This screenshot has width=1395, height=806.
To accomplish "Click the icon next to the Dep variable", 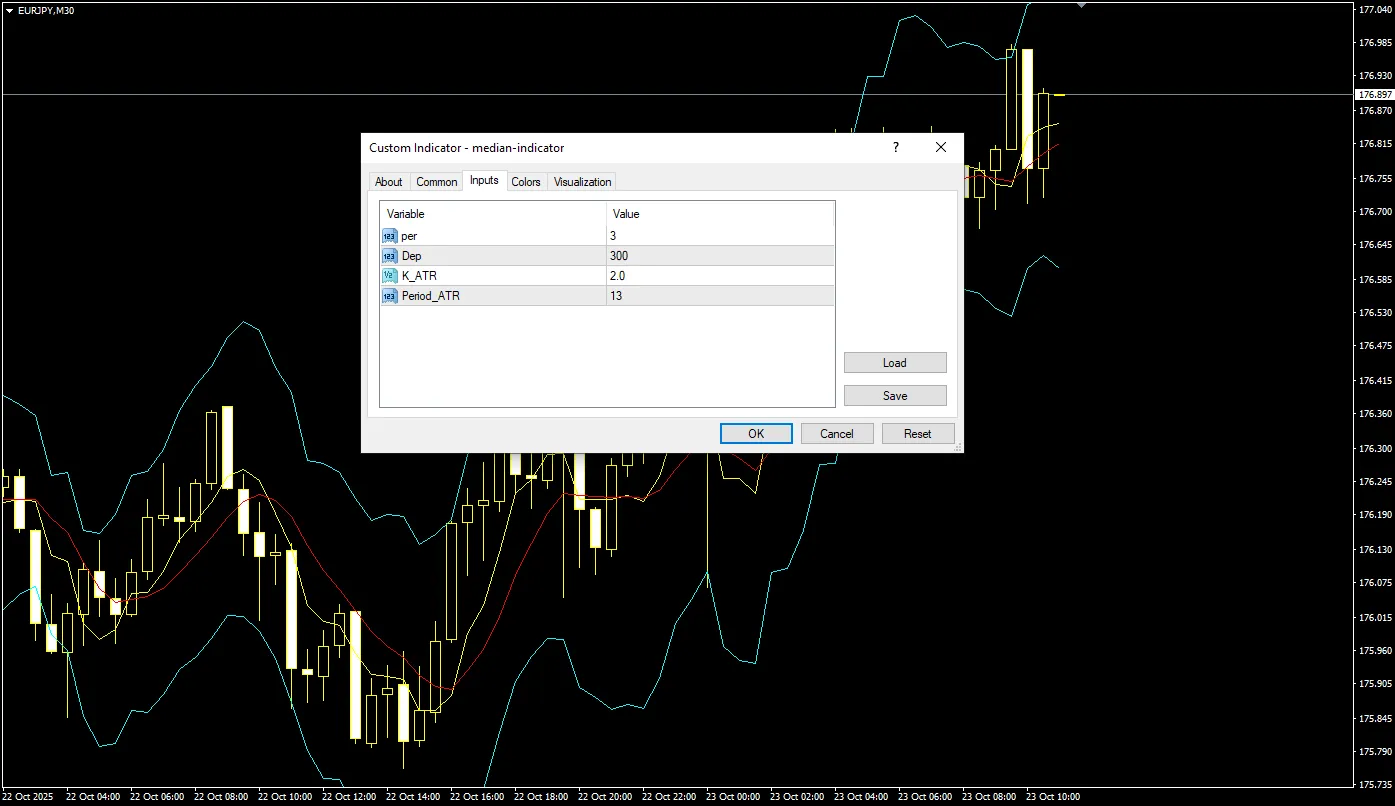I will [389, 256].
